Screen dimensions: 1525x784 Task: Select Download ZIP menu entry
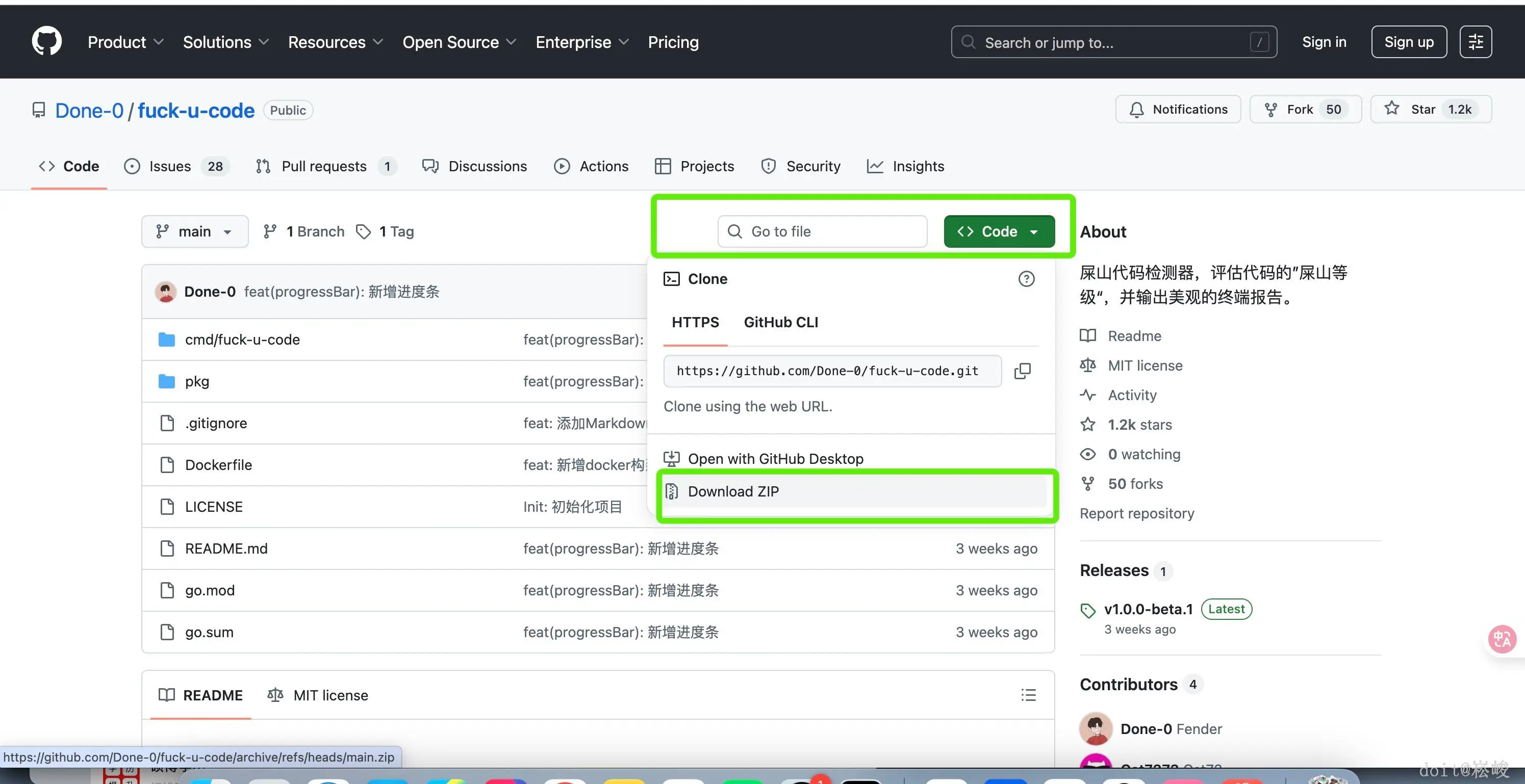click(x=733, y=492)
